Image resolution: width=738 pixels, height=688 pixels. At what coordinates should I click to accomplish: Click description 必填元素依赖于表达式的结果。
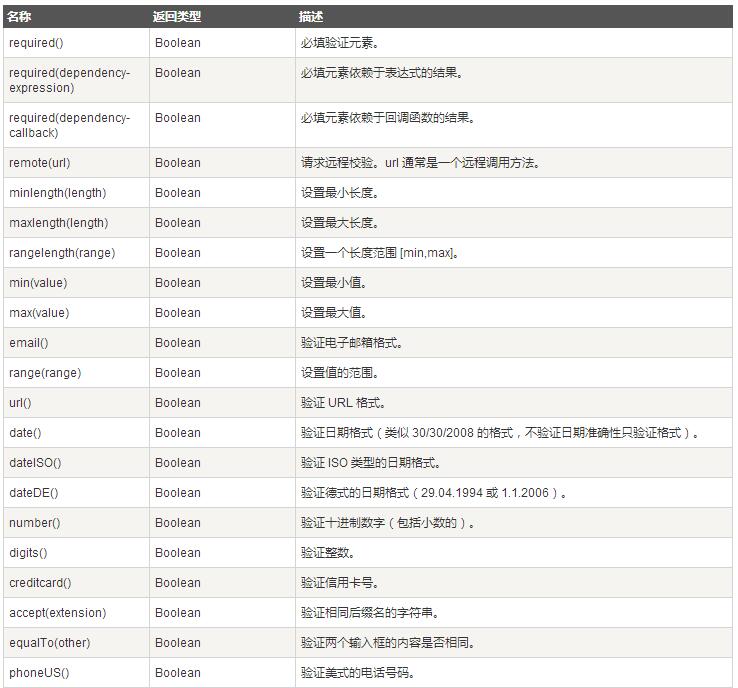tap(382, 73)
